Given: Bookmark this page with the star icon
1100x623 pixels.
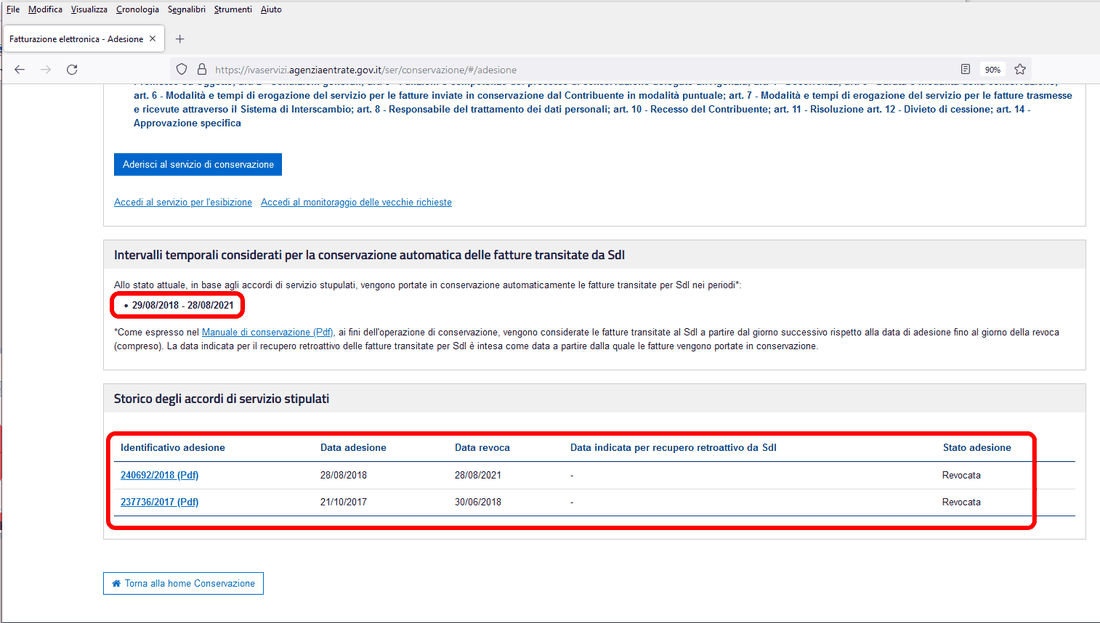Looking at the screenshot, I should pos(1020,69).
